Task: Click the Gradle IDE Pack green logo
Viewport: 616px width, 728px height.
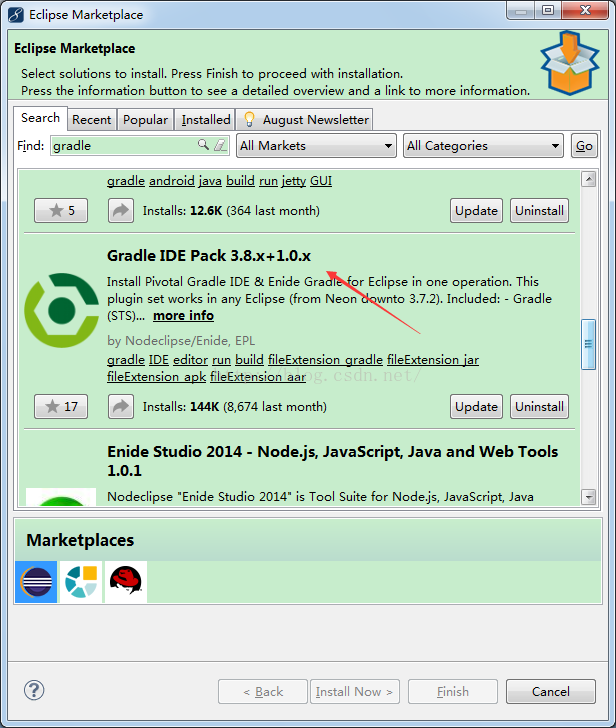Action: (61, 310)
